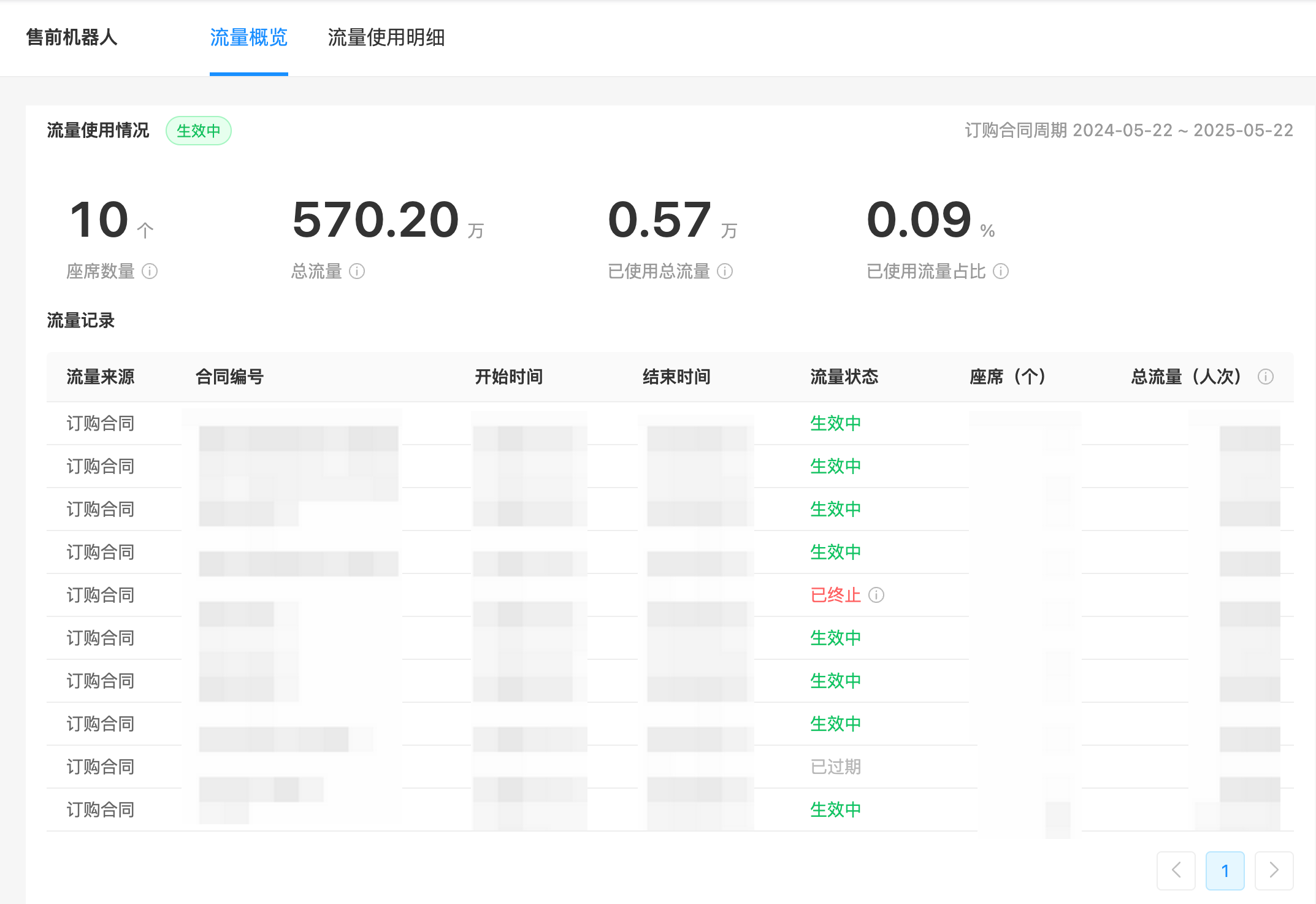The height and width of the screenshot is (904, 1316).
Task: Switch to the 流量使用明细 tab
Action: click(x=386, y=37)
